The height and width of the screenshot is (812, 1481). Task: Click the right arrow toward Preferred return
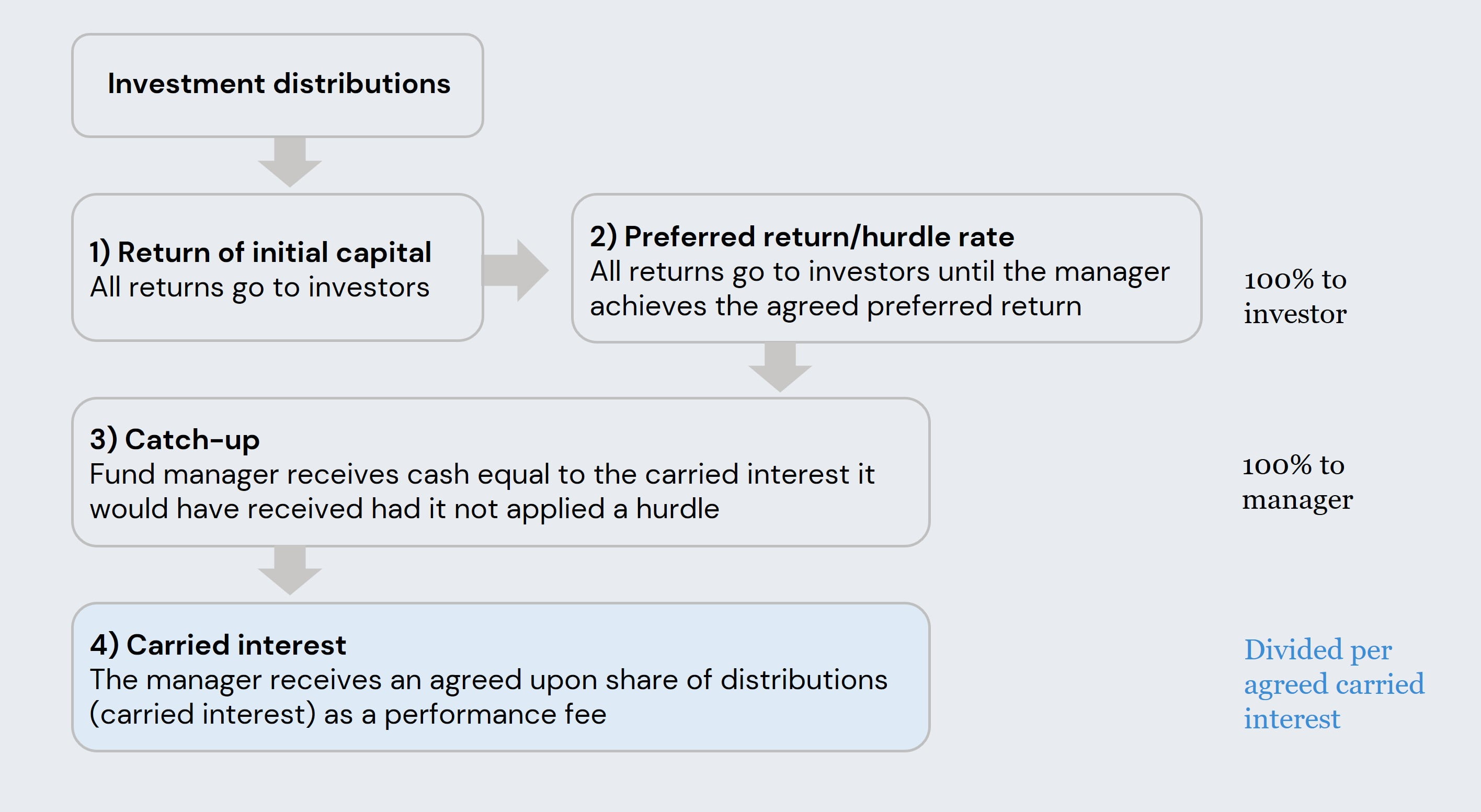[x=515, y=270]
